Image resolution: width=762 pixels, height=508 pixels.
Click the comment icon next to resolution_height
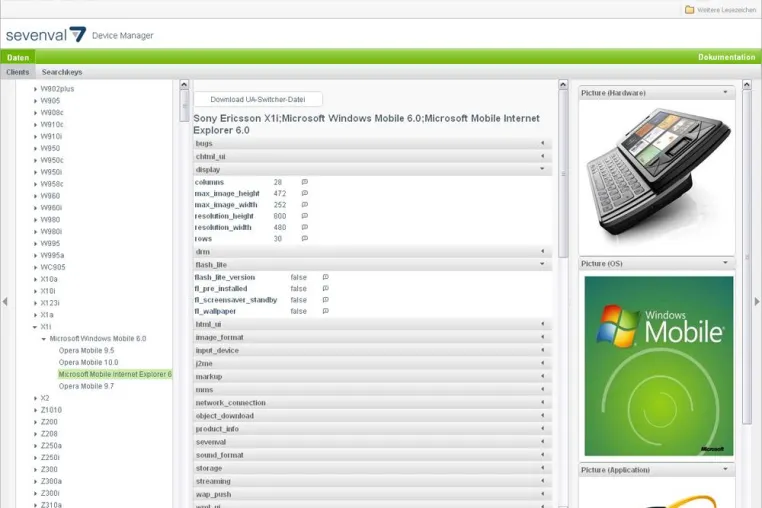305,216
